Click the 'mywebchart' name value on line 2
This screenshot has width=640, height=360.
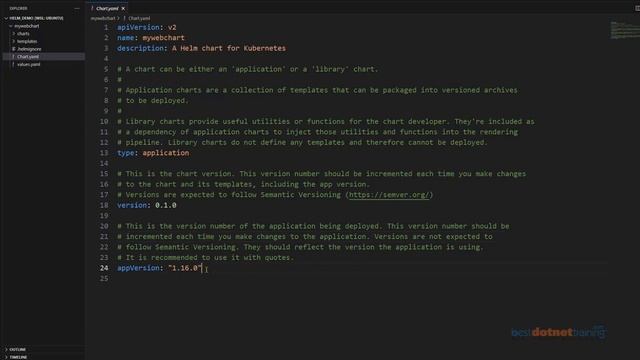[163, 38]
